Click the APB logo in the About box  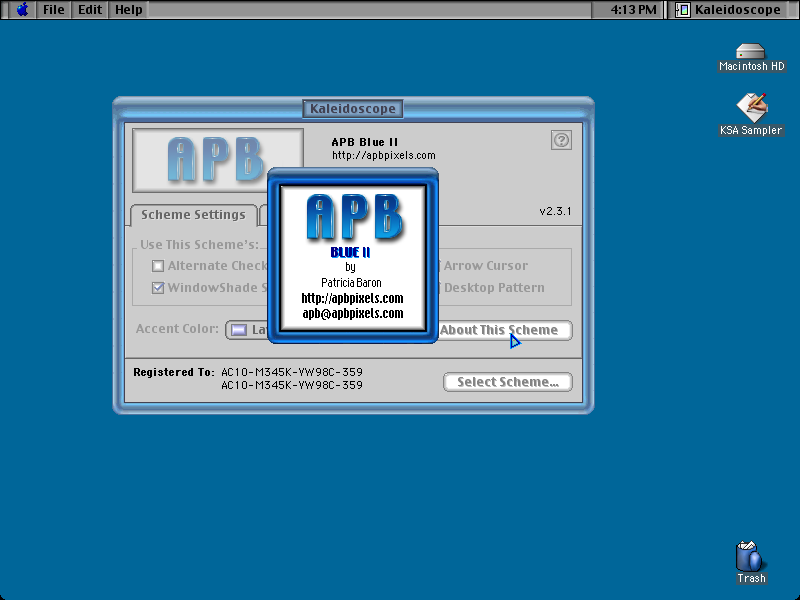(354, 216)
